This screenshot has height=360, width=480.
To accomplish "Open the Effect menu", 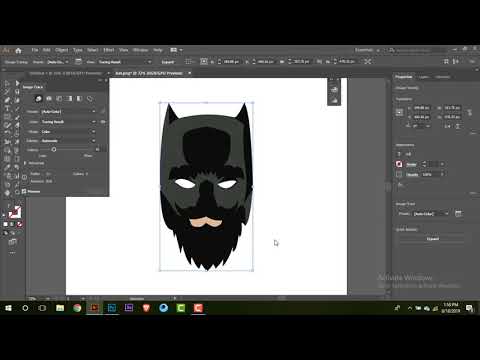I will pos(109,50).
